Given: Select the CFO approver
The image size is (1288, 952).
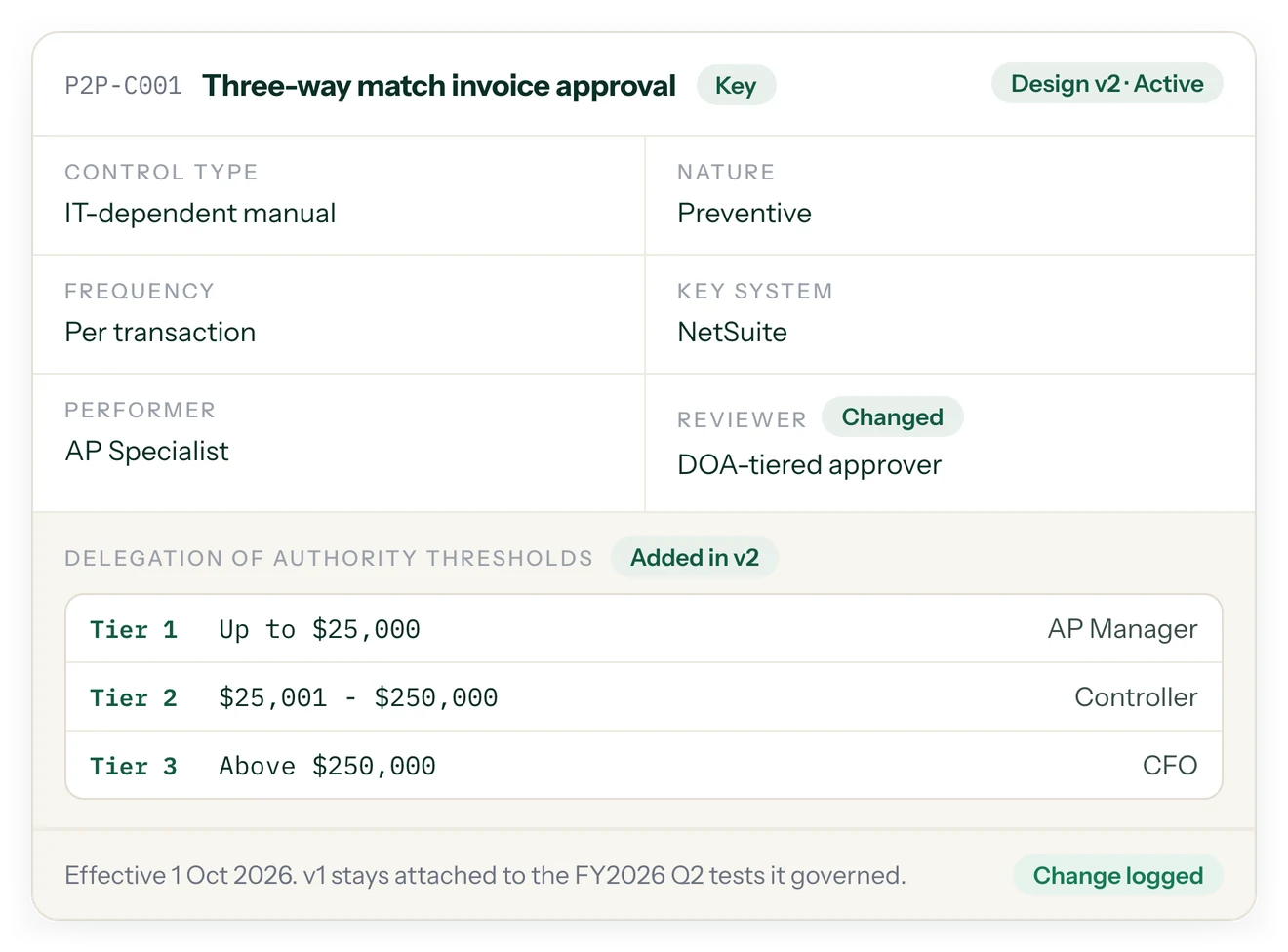Looking at the screenshot, I should click(1170, 766).
